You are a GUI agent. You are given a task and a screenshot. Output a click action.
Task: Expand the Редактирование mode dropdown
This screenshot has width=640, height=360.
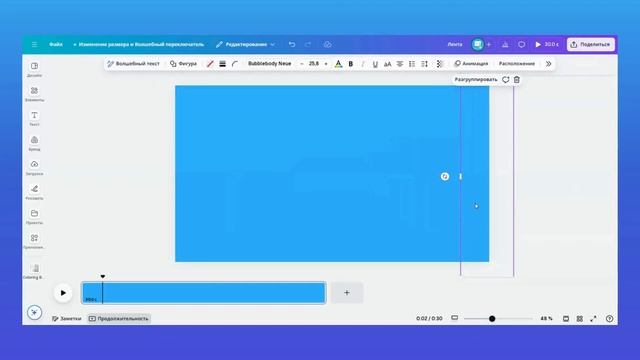pyautogui.click(x=245, y=44)
